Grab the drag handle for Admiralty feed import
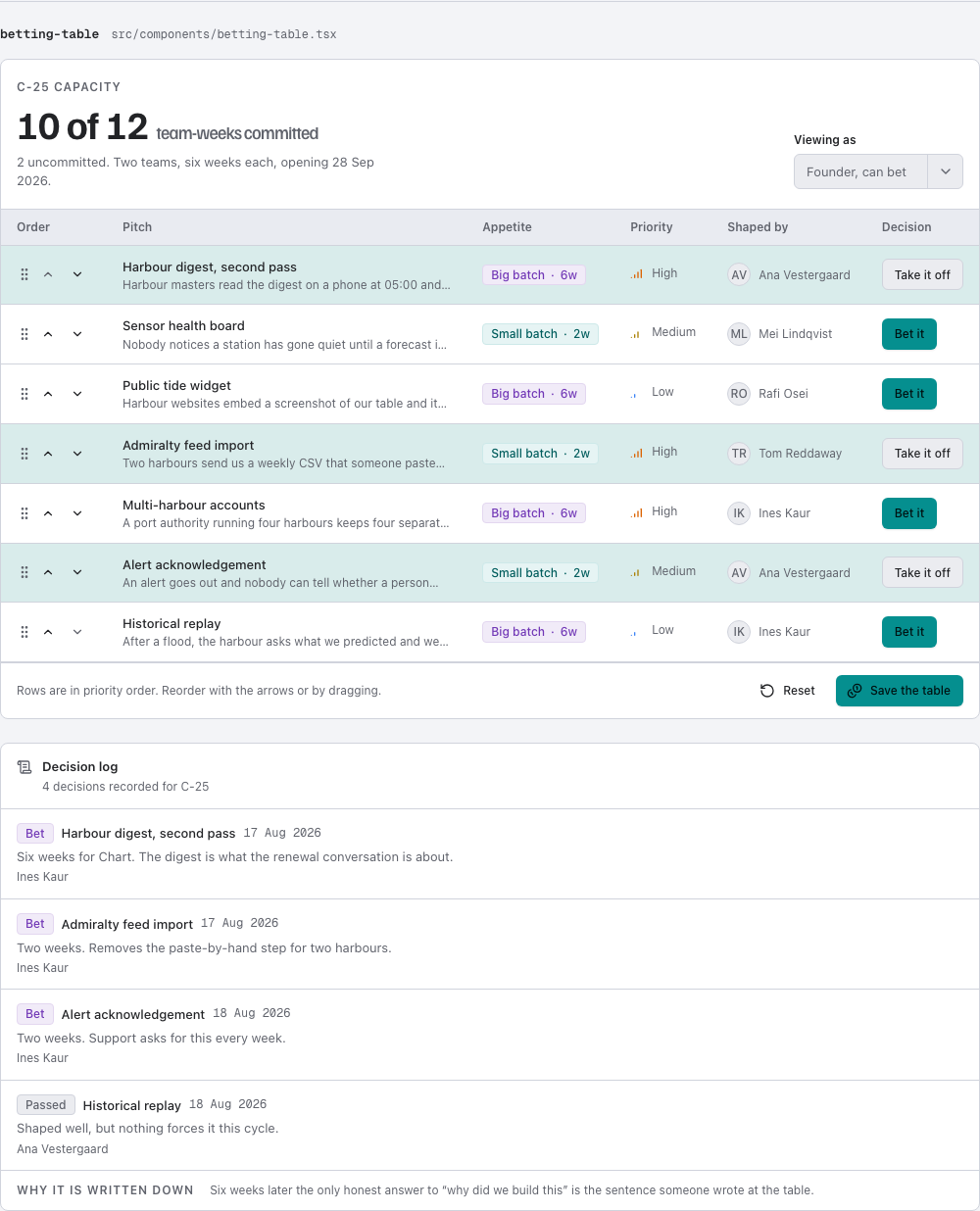Image resolution: width=980 pixels, height=1211 pixels. [24, 454]
